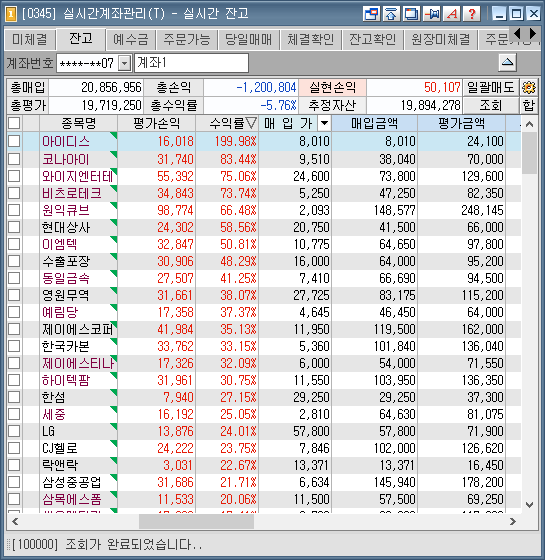This screenshot has height=560, width=545.
Task: Click the 199.98% return value
Action: pos(235,141)
